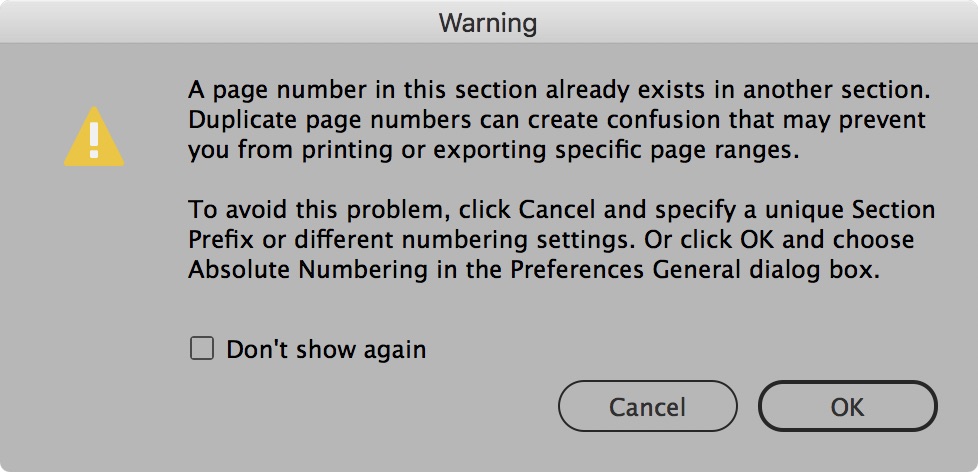This screenshot has width=978, height=472.
Task: Click the "Warning" title text
Action: [488, 22]
